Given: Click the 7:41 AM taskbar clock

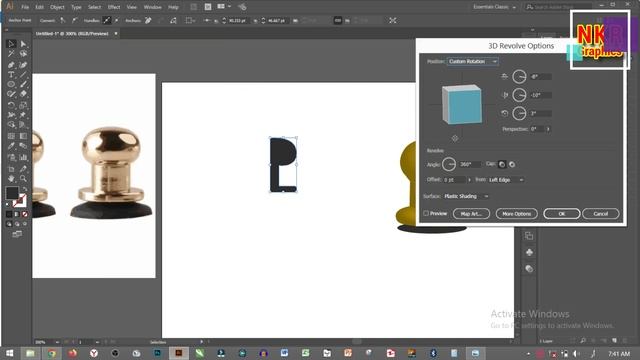Looking at the screenshot, I should tap(619, 353).
